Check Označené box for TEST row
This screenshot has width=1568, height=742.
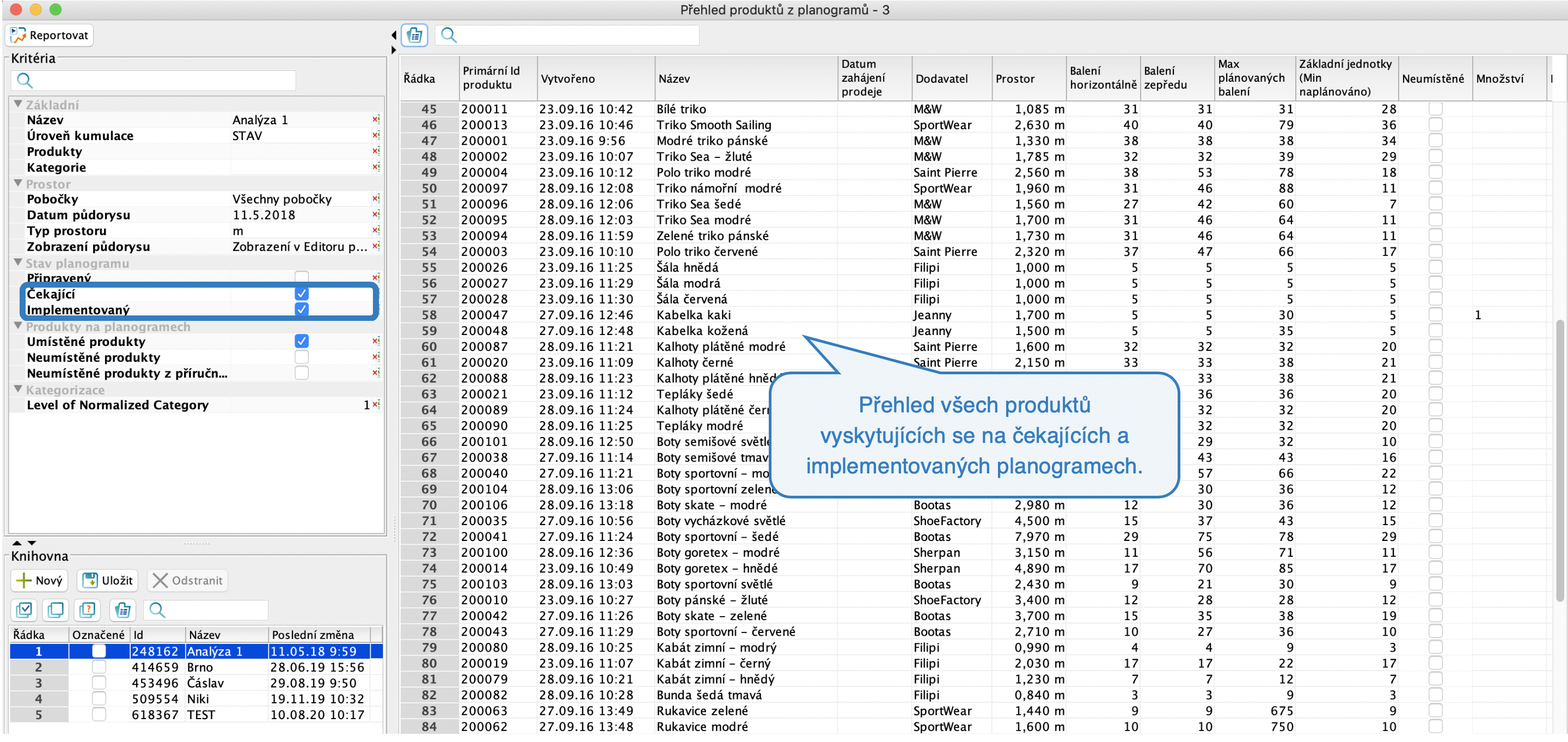pyautogui.click(x=99, y=715)
